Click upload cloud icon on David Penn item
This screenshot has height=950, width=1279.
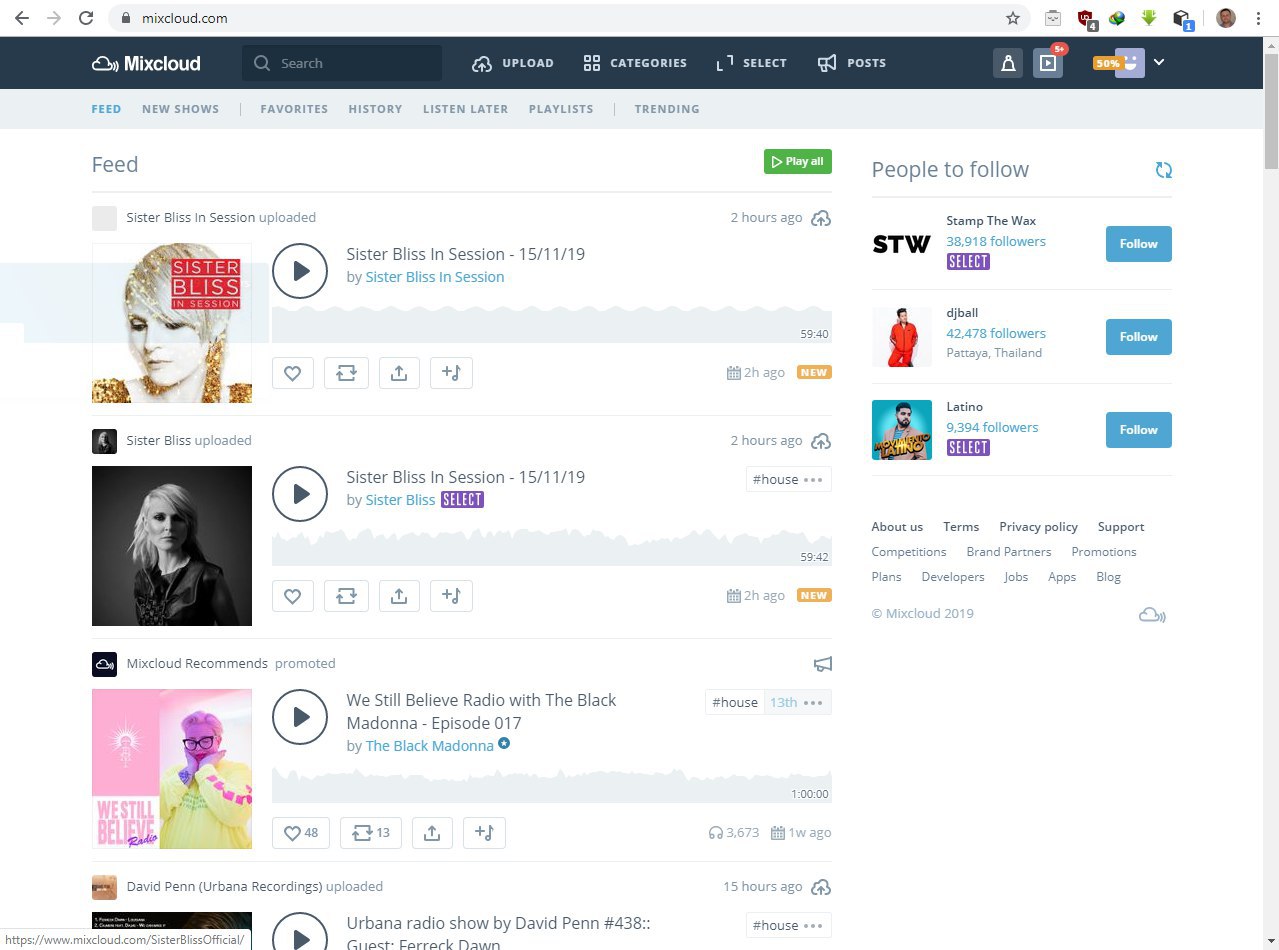[821, 887]
